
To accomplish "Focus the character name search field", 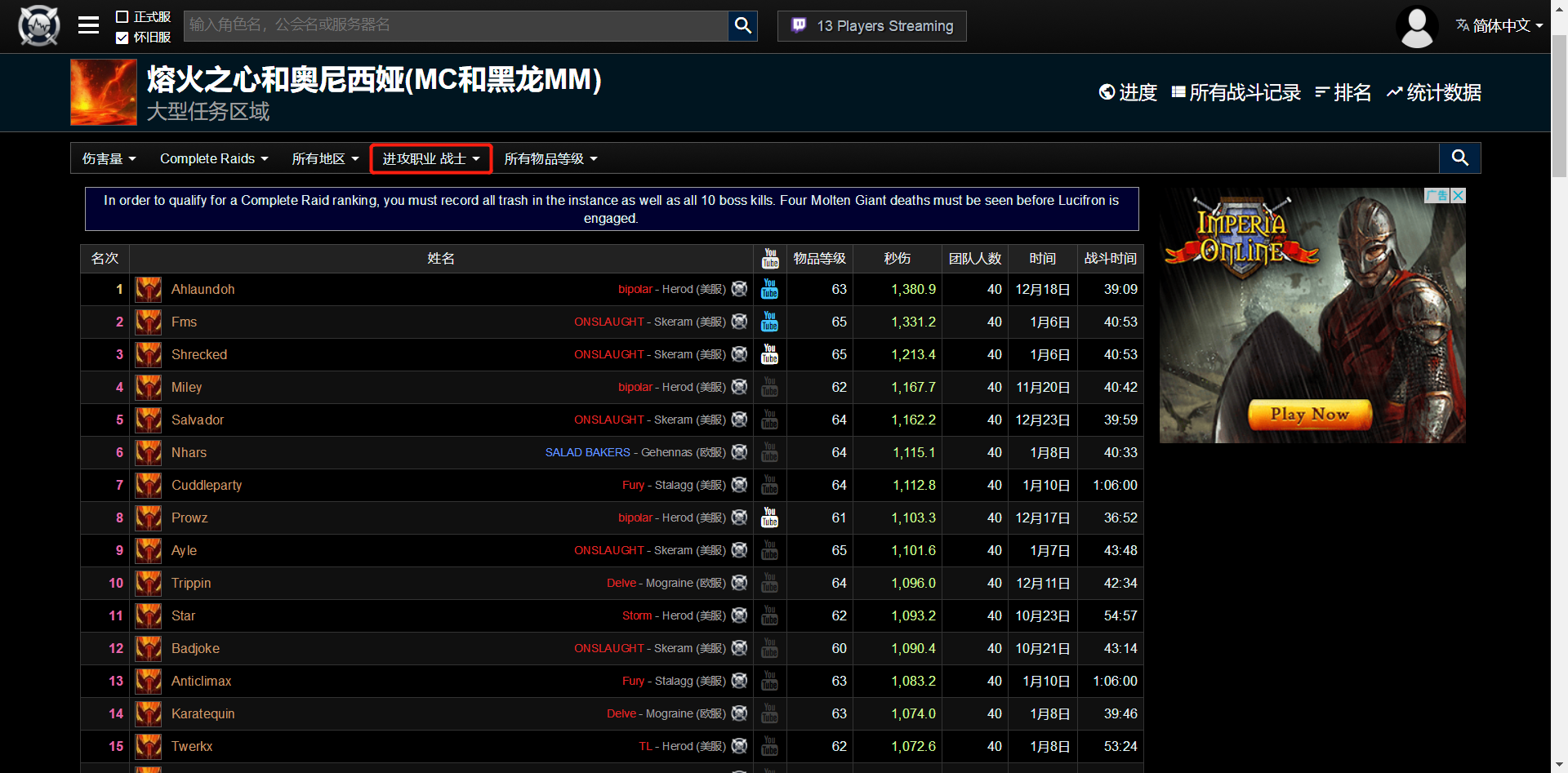I will 455,25.
